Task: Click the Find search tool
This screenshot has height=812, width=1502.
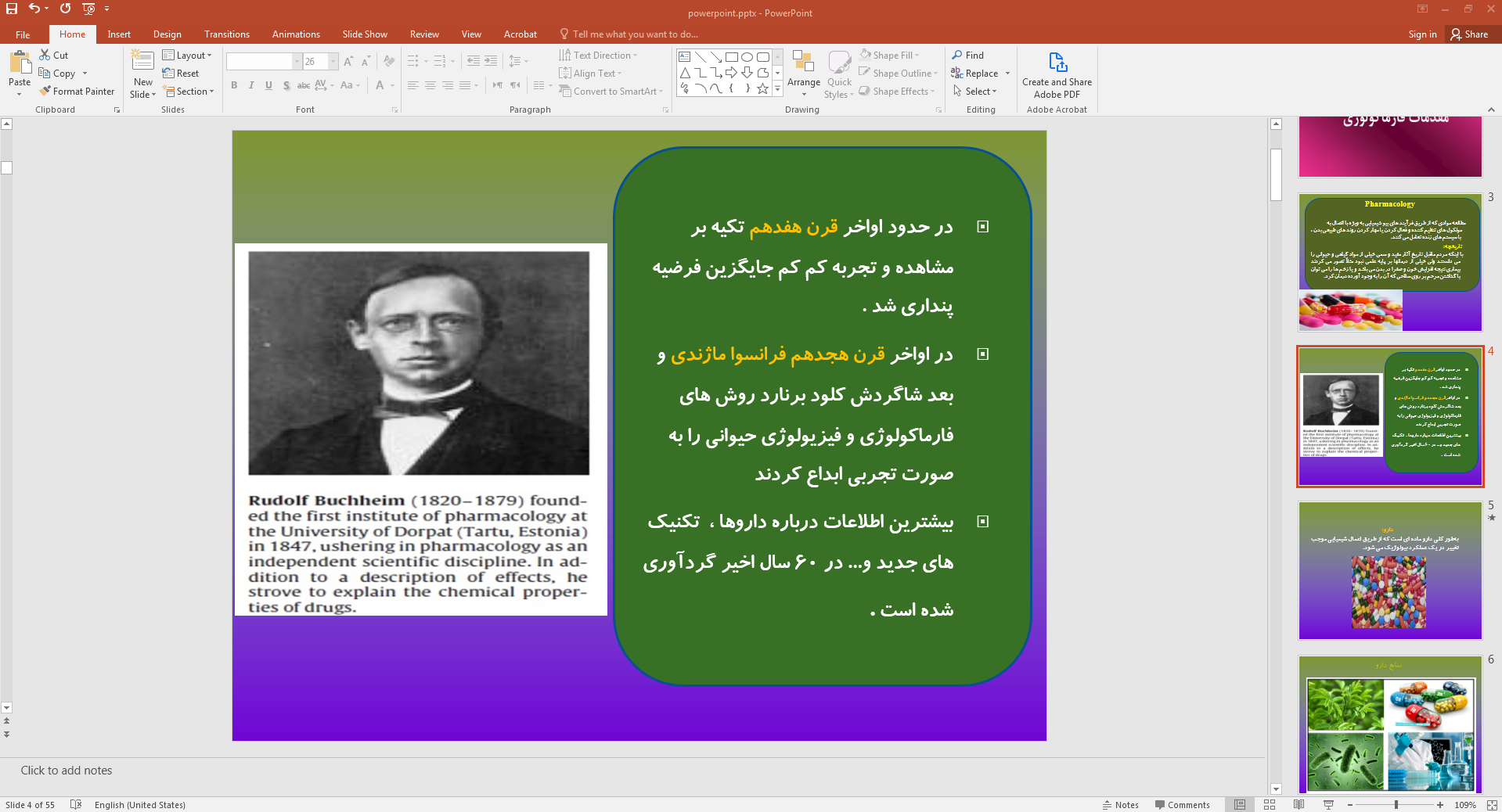Action: tap(968, 56)
